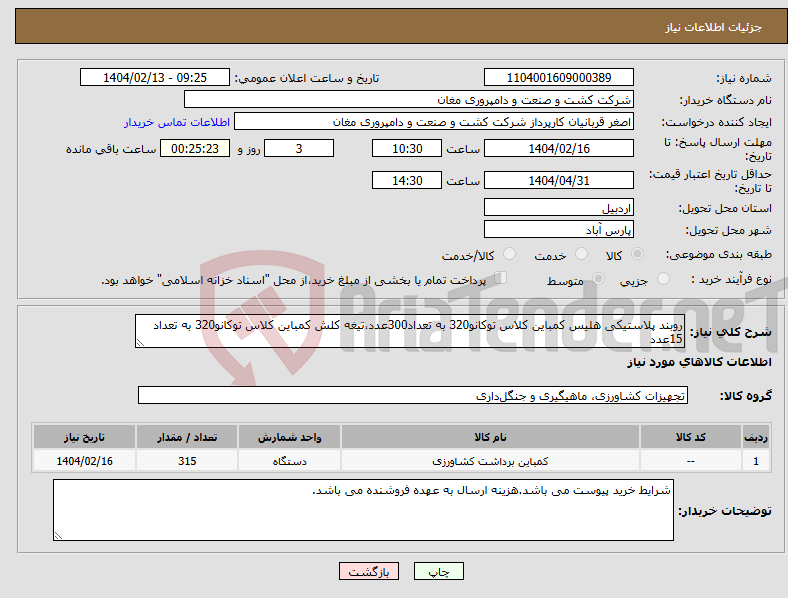Click the بازگشت (back) button

click(369, 571)
